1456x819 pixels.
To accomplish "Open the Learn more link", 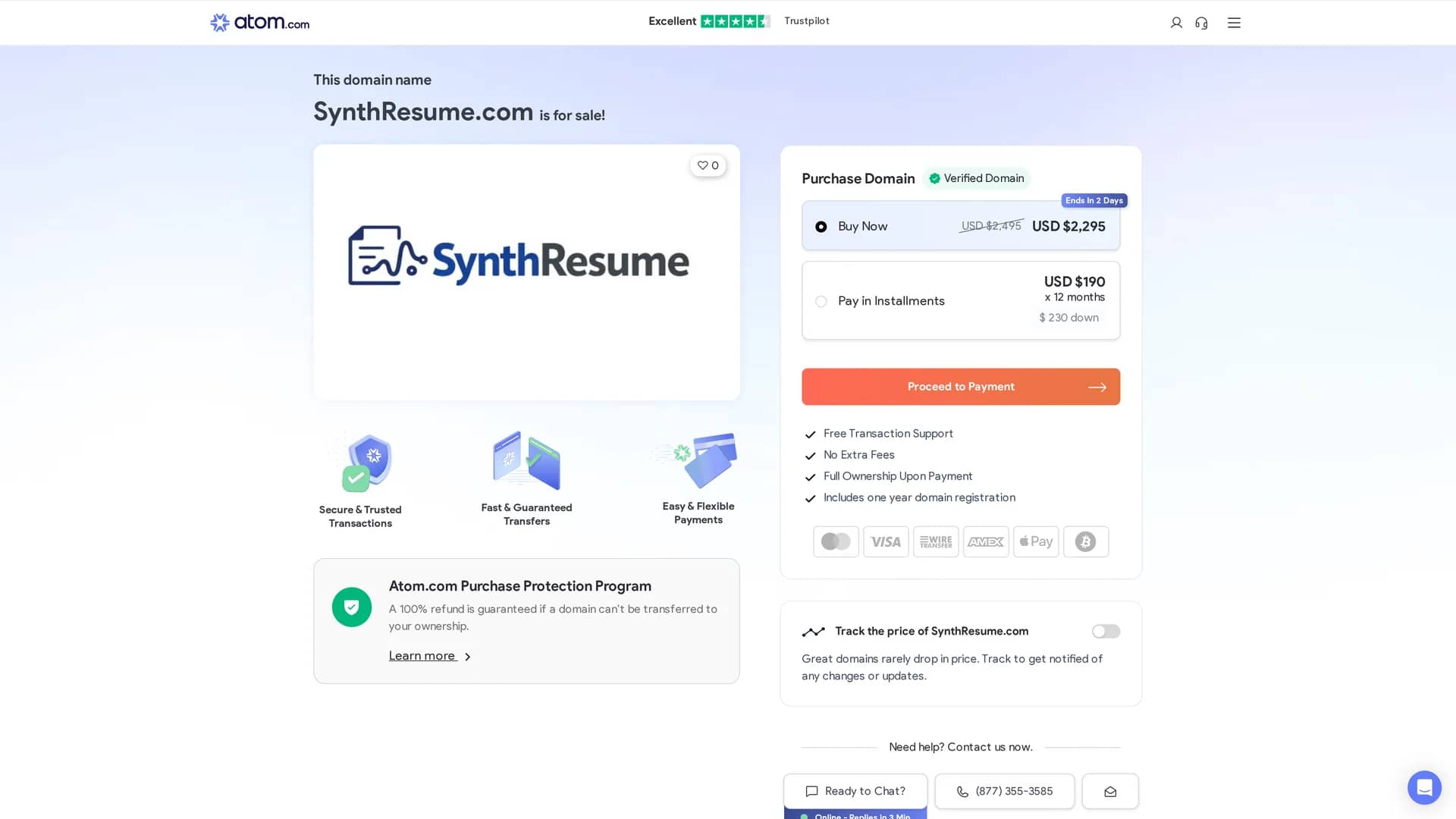I will tap(429, 656).
